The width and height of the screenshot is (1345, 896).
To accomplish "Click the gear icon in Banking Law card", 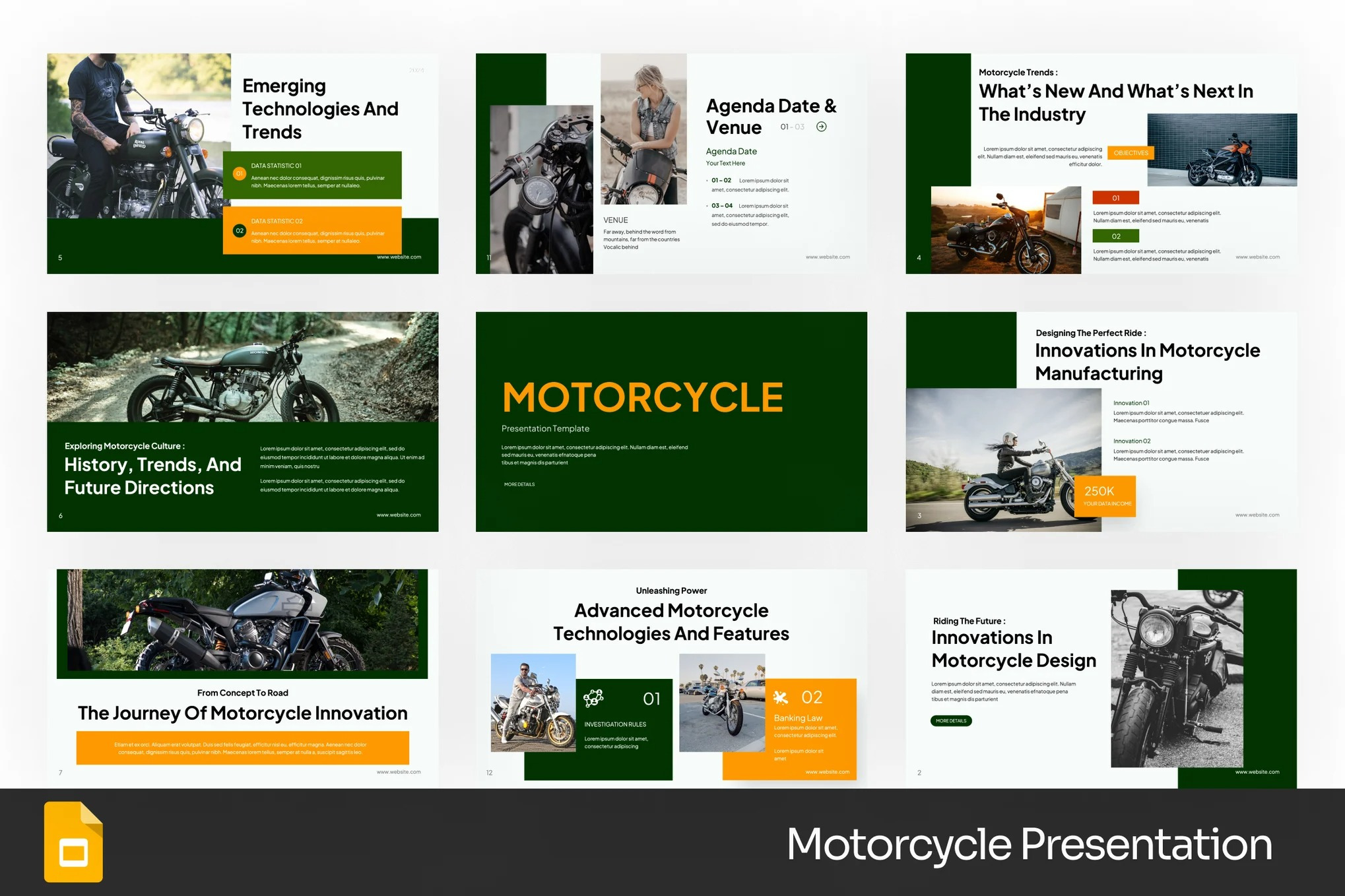I will [781, 697].
